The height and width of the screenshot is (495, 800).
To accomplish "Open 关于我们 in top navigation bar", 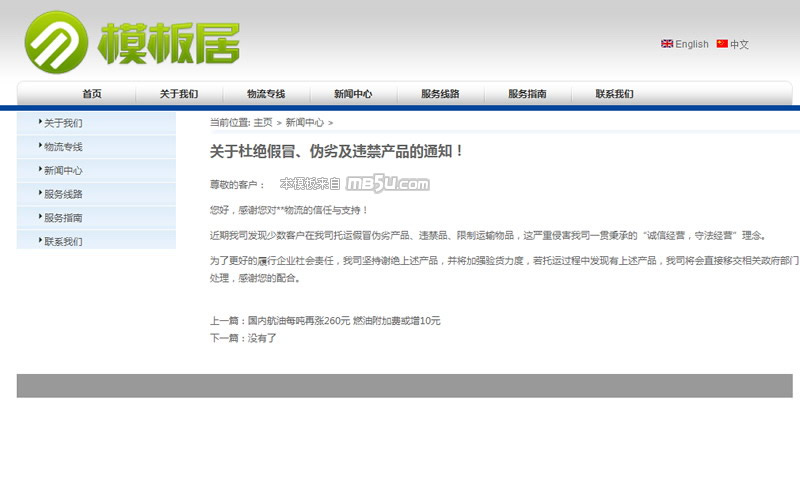I will (x=179, y=94).
